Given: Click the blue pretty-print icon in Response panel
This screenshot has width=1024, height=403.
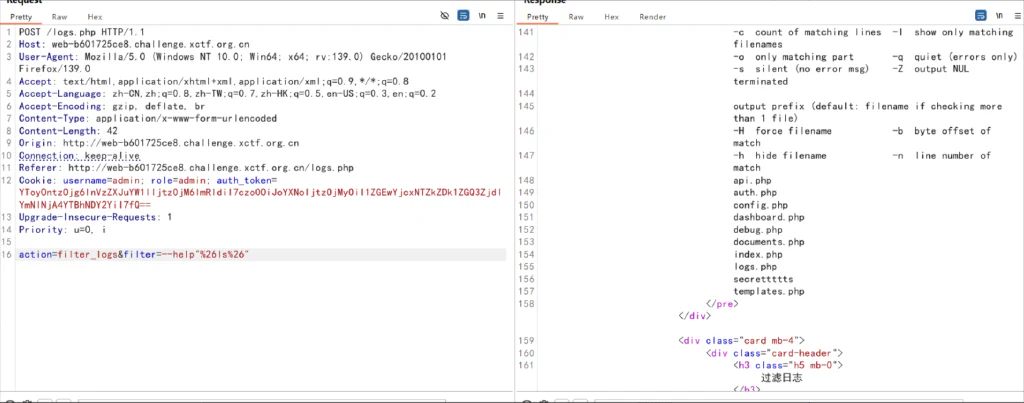Looking at the screenshot, I should coord(981,16).
